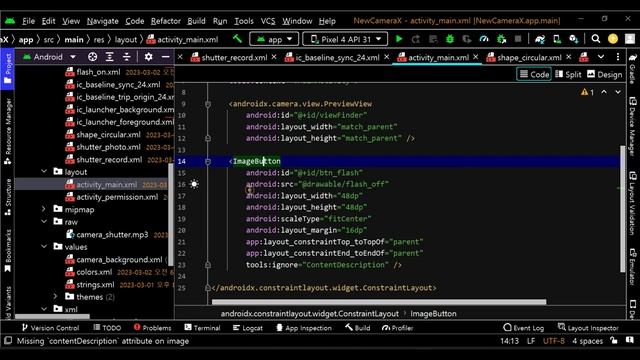Open the File menu
Screen dimensions: 640x360
click(28, 21)
